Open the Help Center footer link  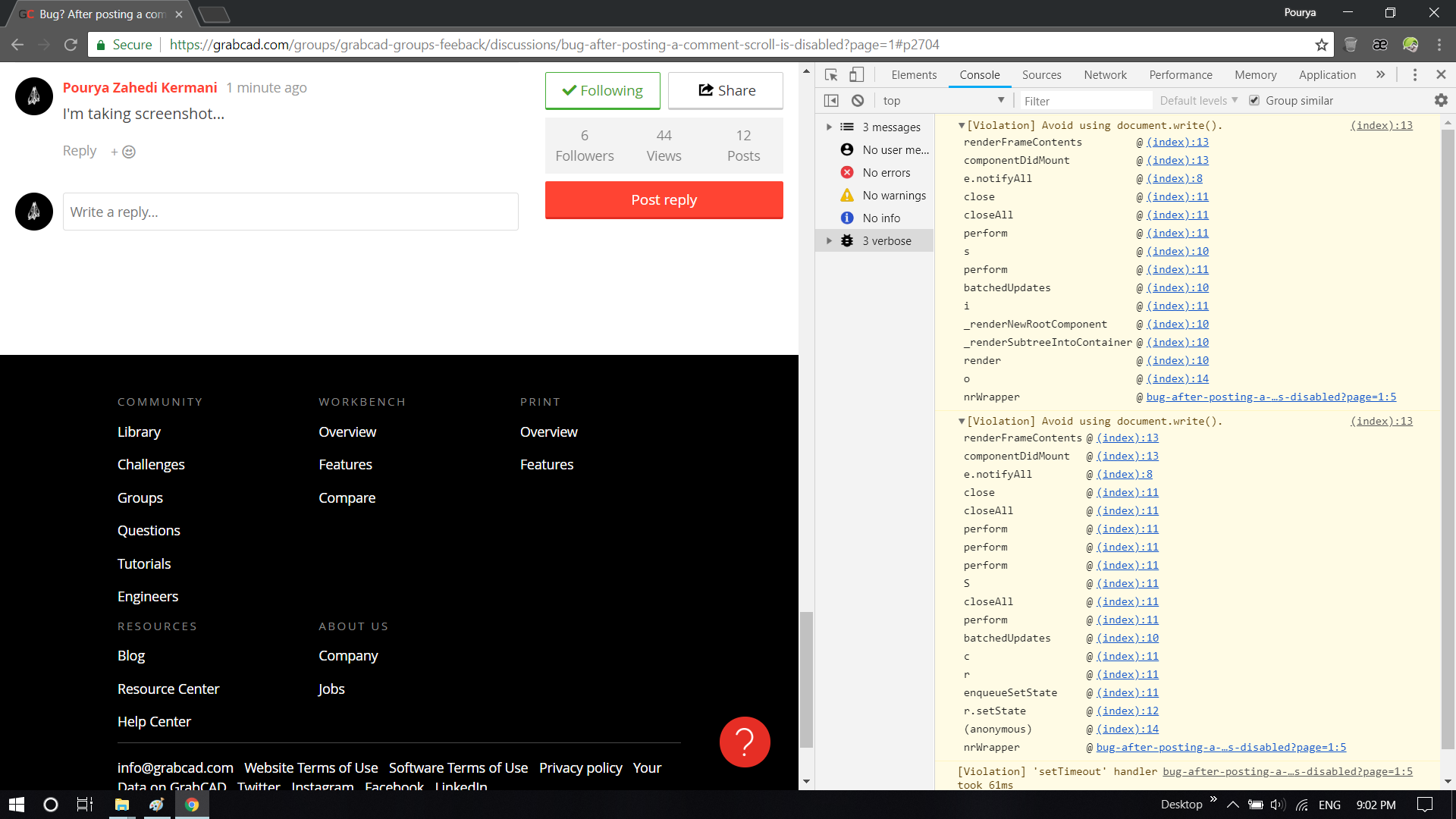click(x=154, y=722)
